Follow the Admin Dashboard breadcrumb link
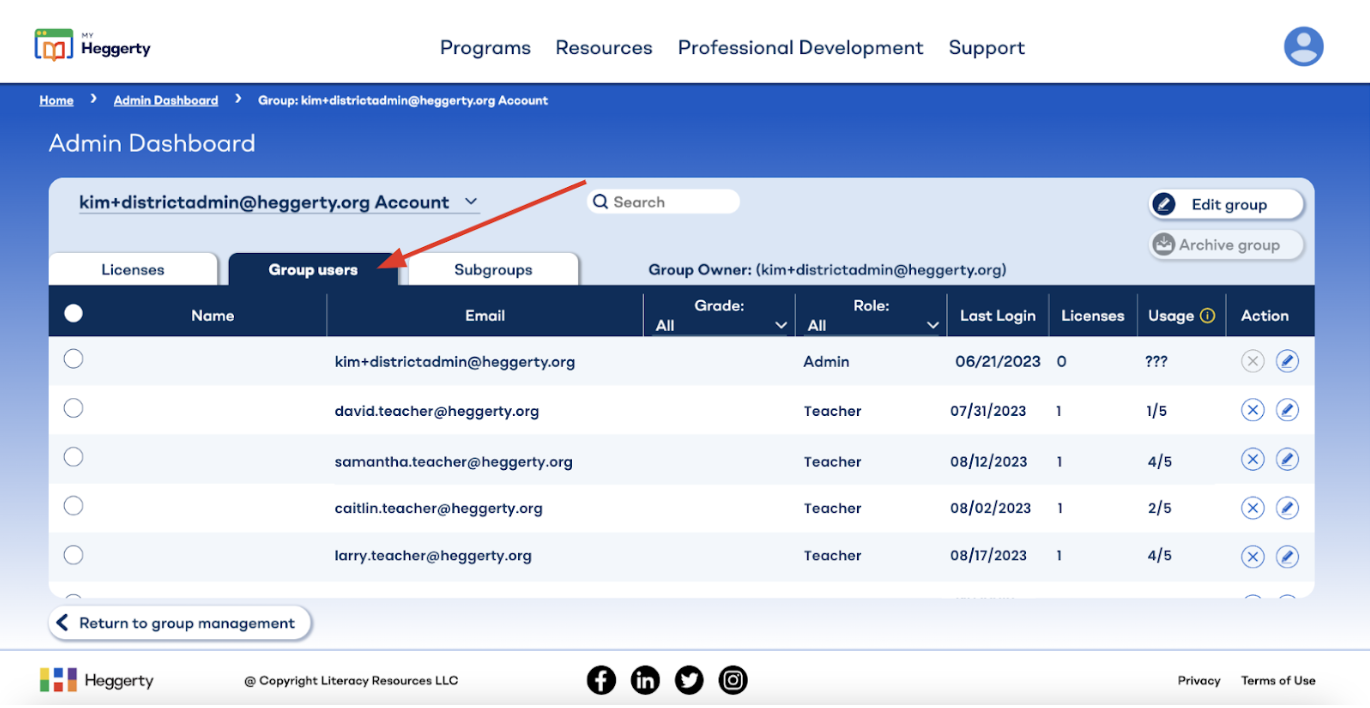1370x708 pixels. pyautogui.click(x=165, y=100)
